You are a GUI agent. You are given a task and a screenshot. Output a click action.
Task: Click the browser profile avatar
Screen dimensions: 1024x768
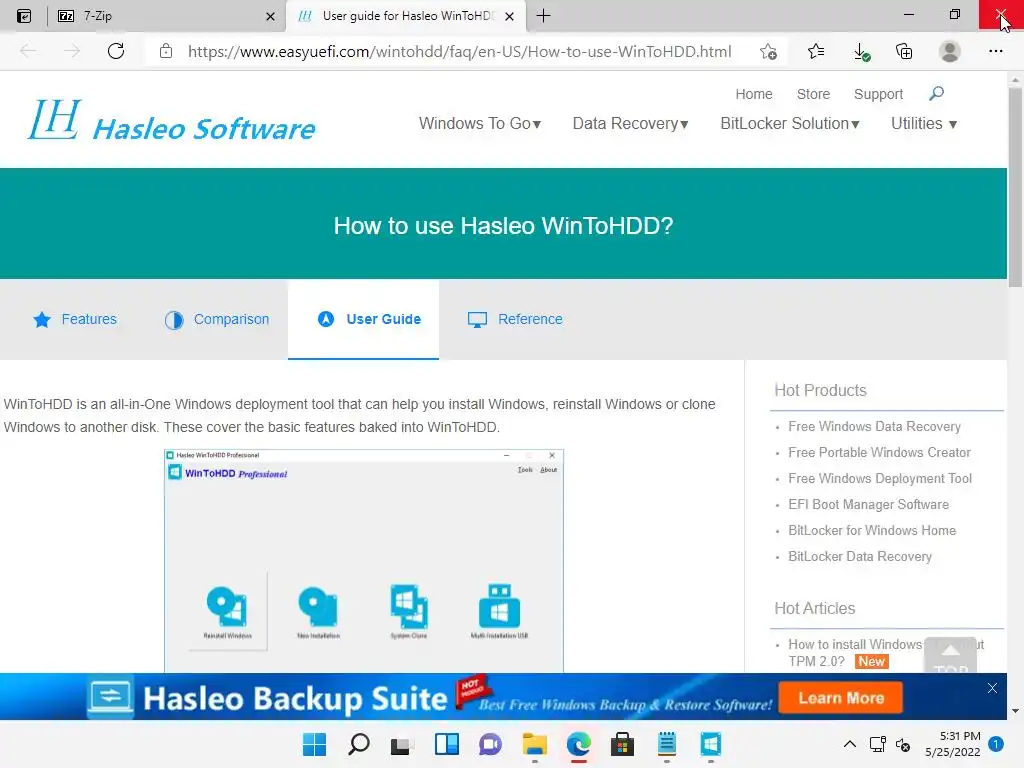click(949, 51)
